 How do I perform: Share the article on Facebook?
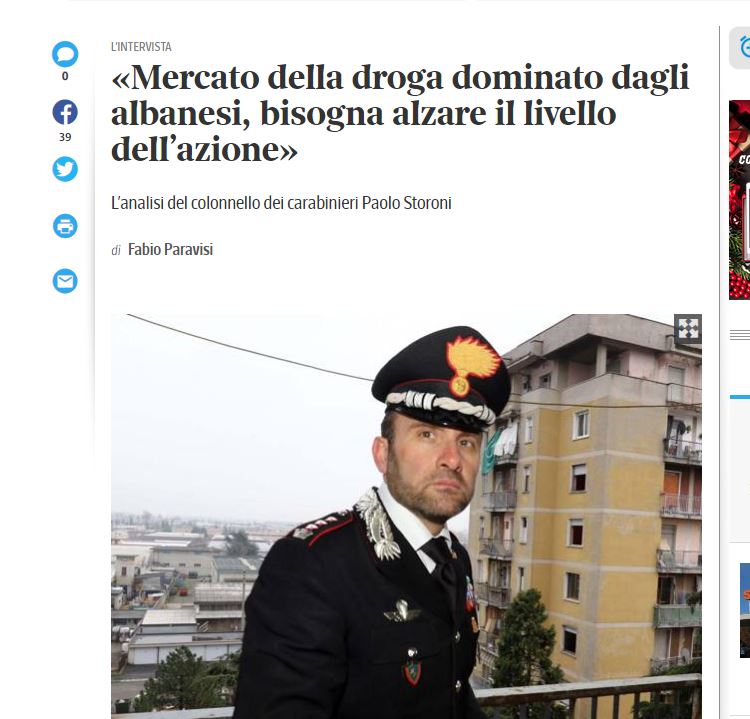(65, 112)
